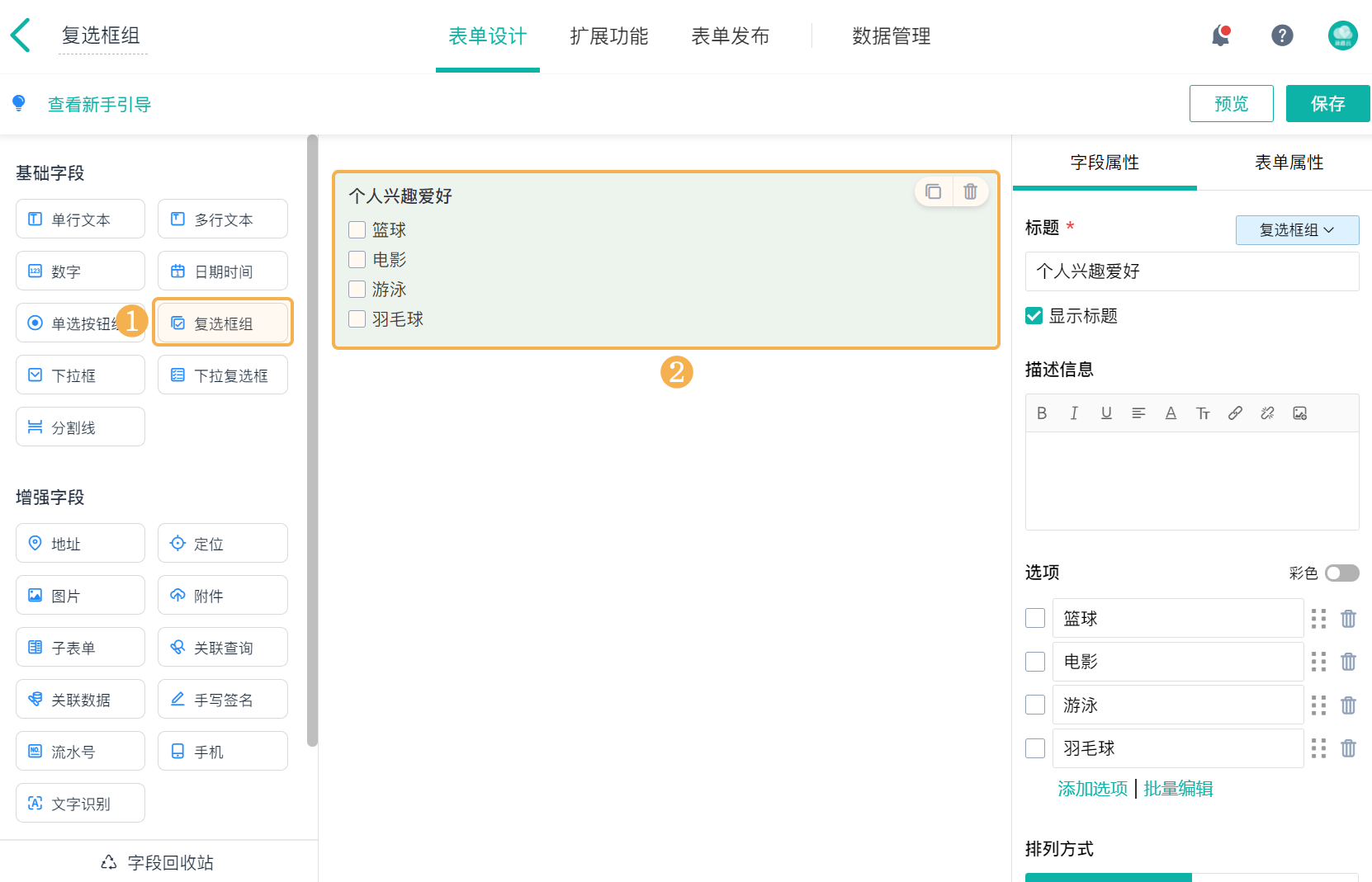Click 添加选项 link

point(1093,789)
